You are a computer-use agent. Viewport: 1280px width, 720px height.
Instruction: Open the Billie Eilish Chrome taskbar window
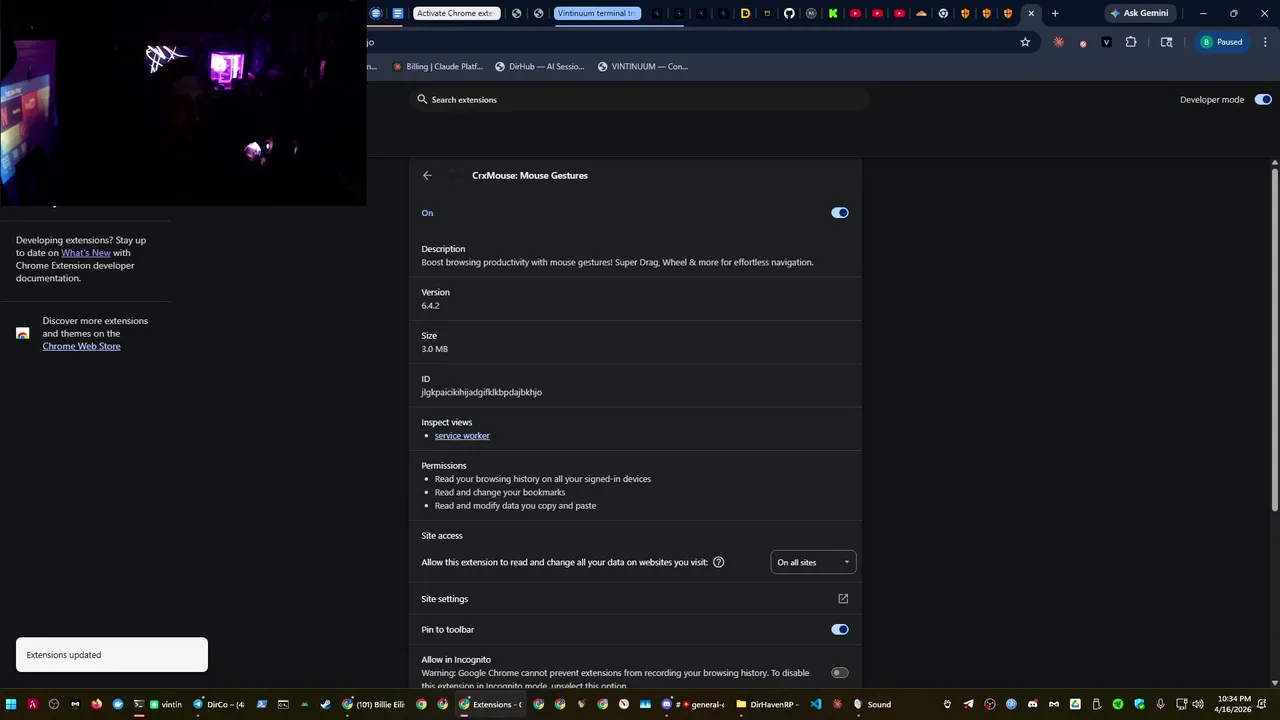pos(373,704)
